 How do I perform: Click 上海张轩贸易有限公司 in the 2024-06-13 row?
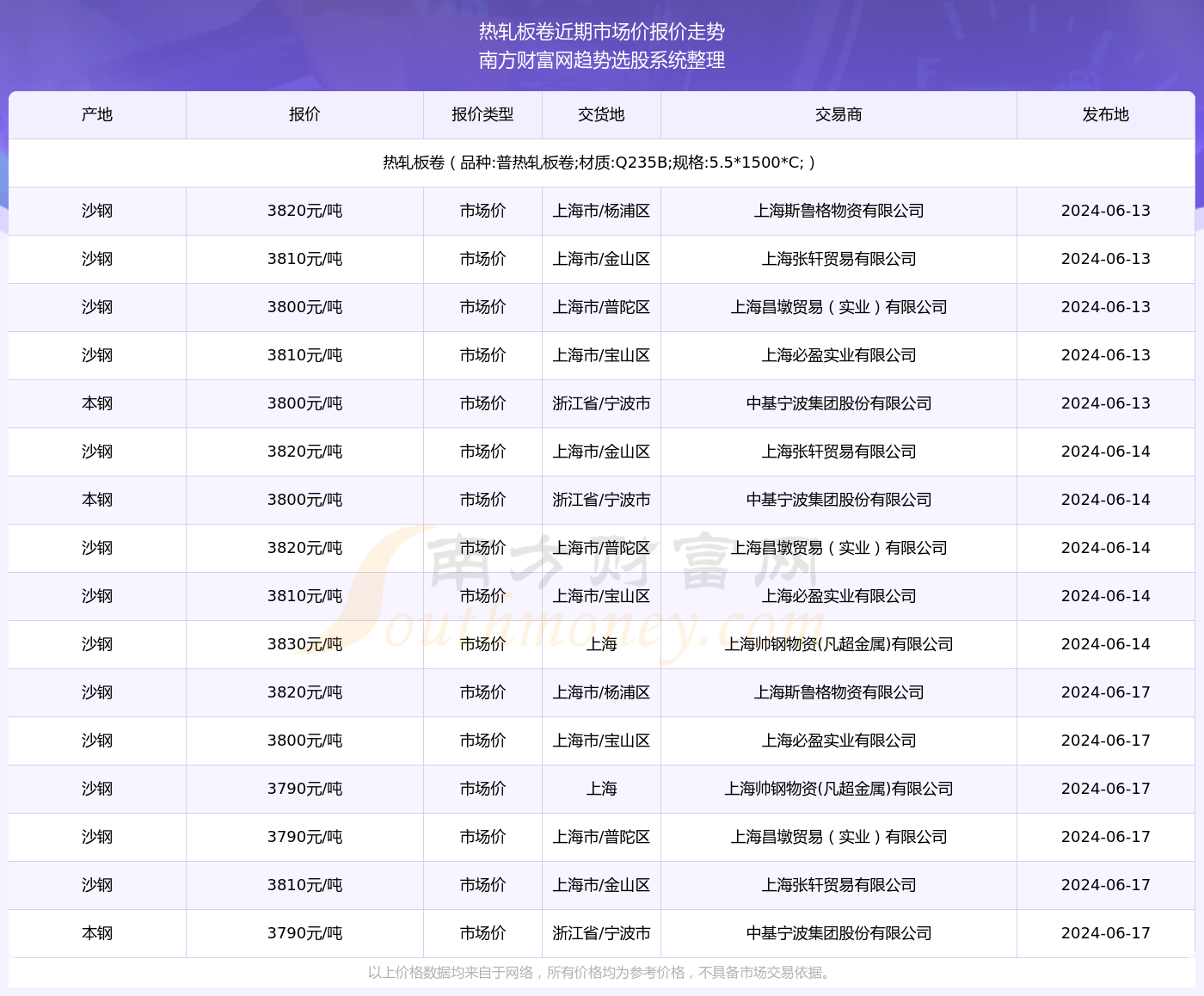tap(838, 259)
